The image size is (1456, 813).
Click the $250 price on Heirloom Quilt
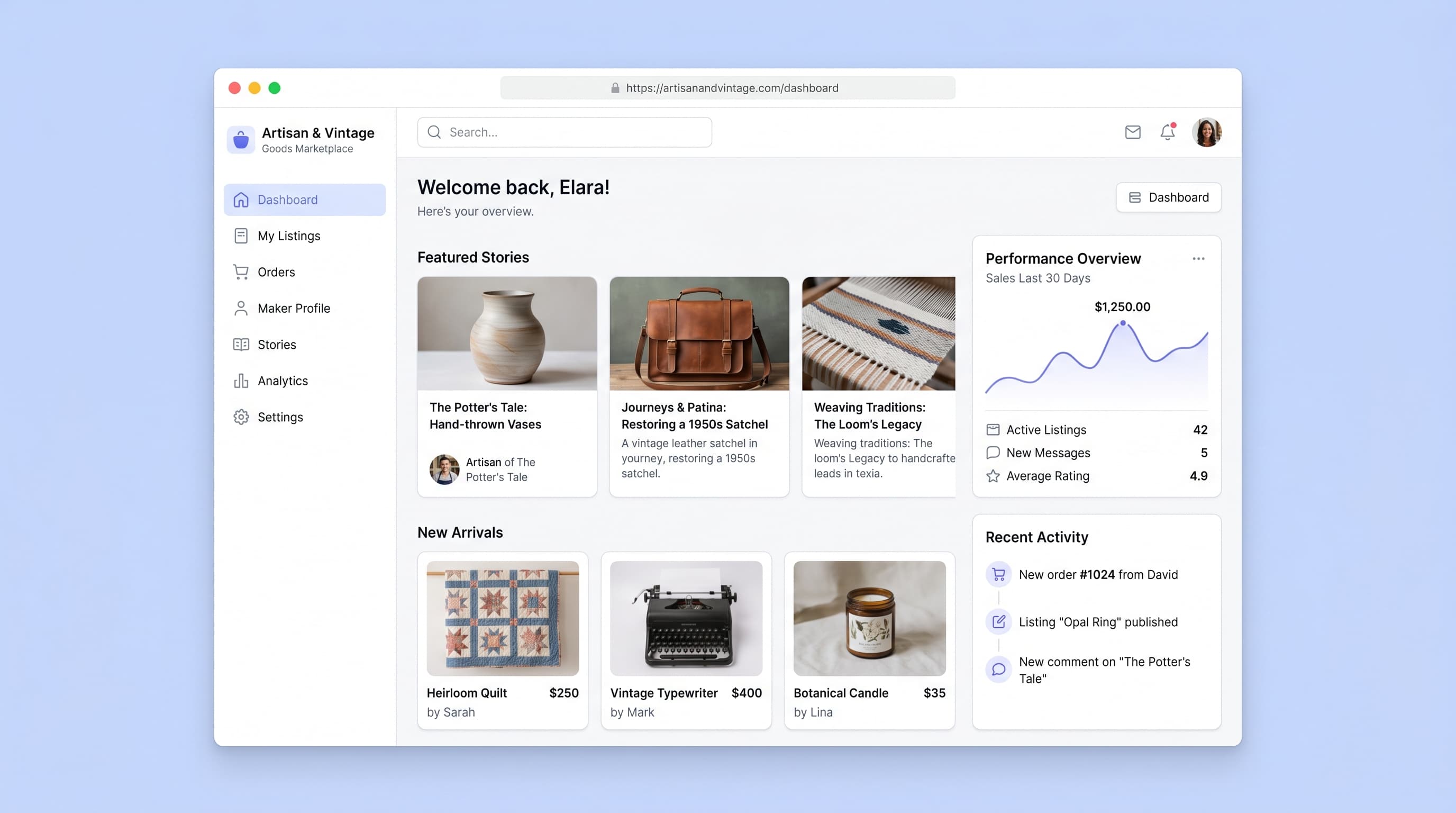(x=563, y=693)
